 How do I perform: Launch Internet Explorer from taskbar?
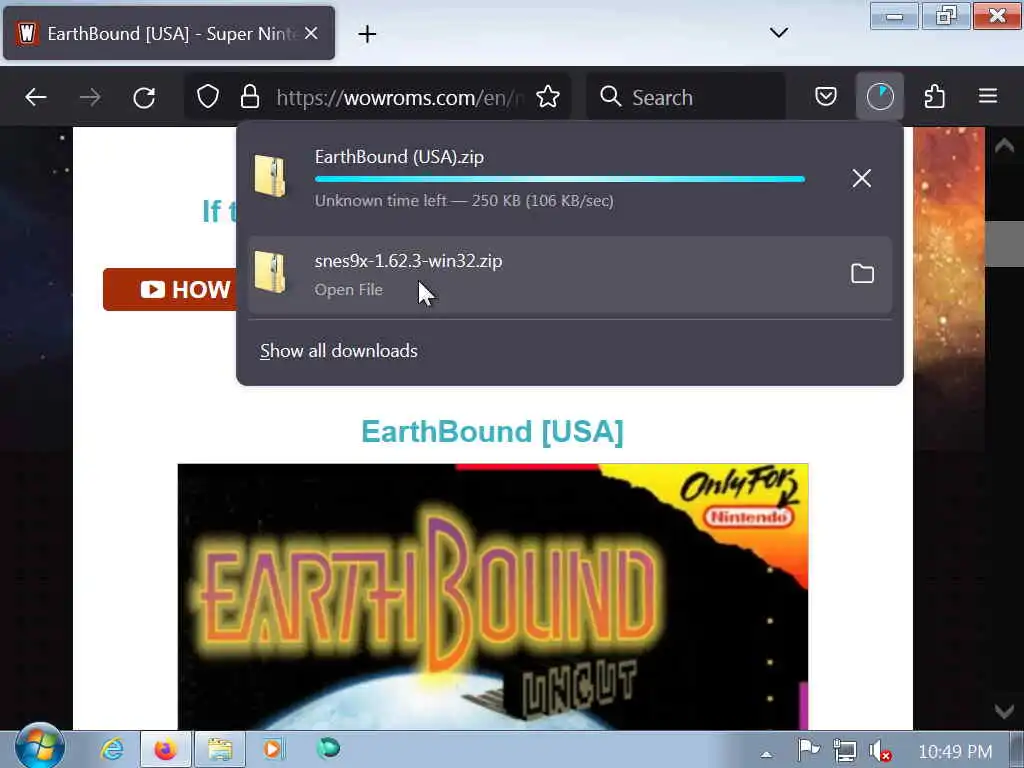coord(112,749)
